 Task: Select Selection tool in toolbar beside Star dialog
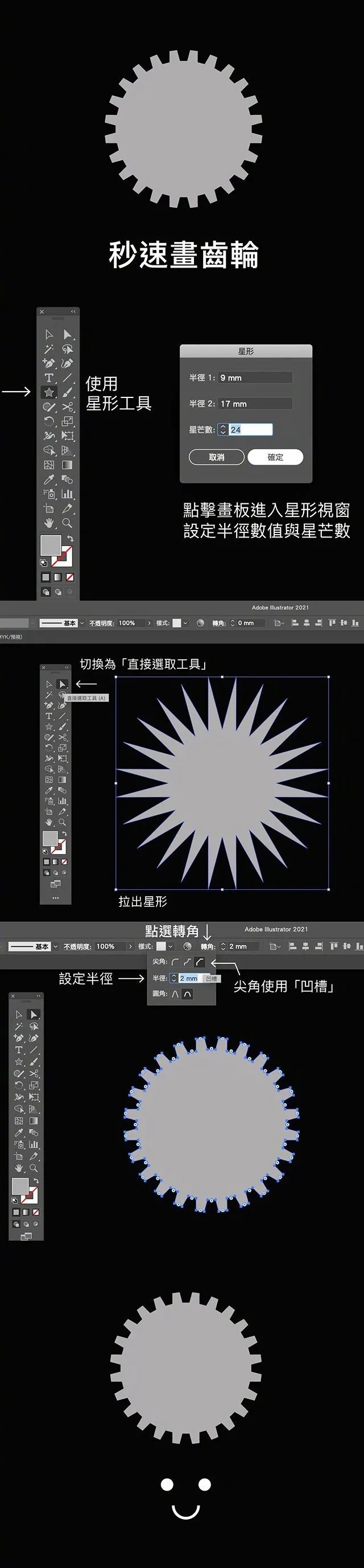[49, 334]
